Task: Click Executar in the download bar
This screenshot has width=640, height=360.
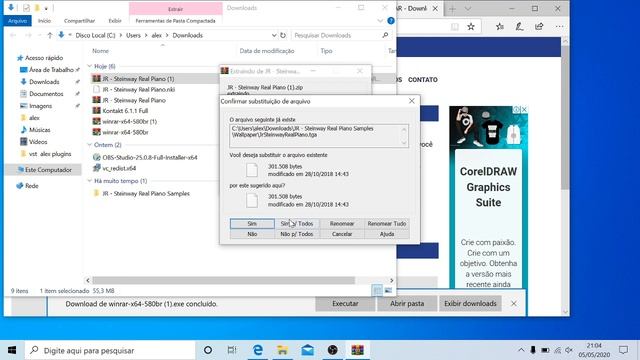Action: 345,304
